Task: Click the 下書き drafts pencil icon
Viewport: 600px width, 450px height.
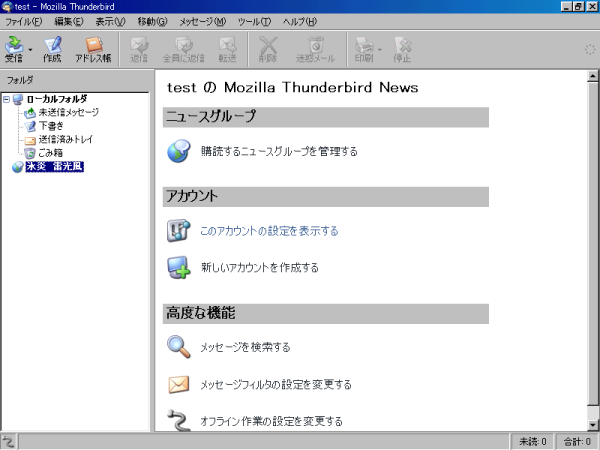Action: point(30,126)
